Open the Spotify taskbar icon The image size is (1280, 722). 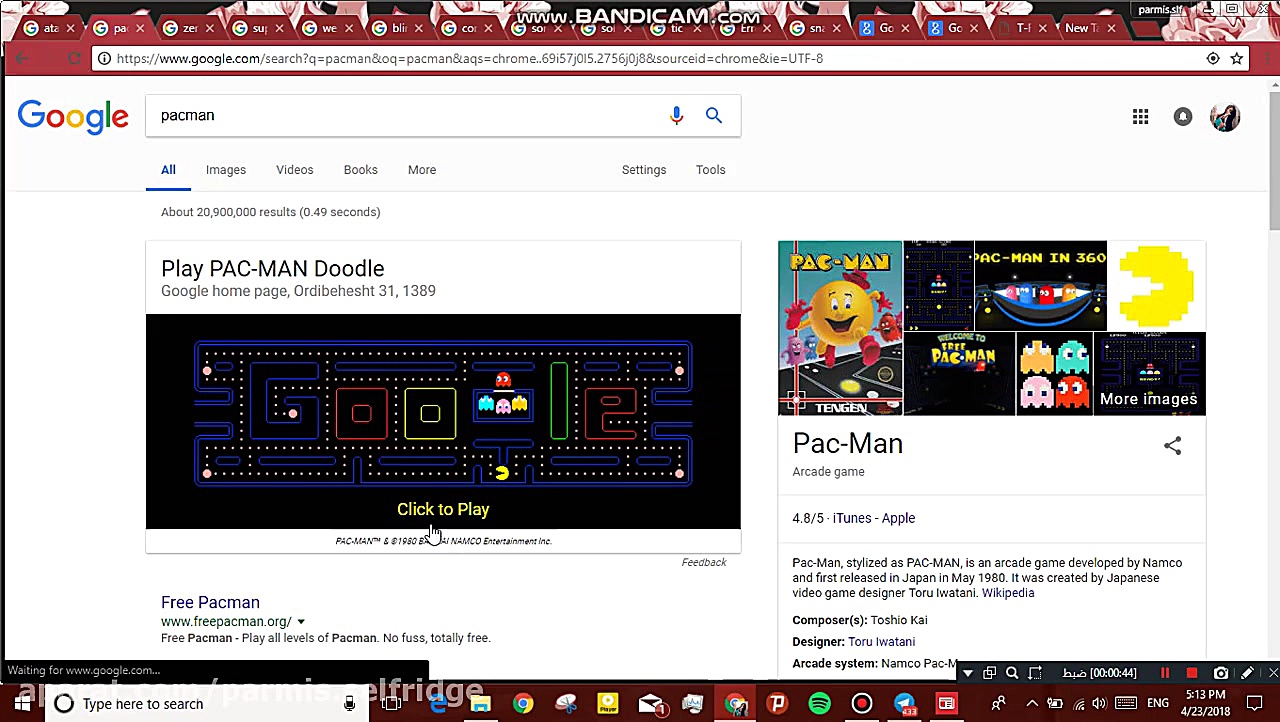819,704
